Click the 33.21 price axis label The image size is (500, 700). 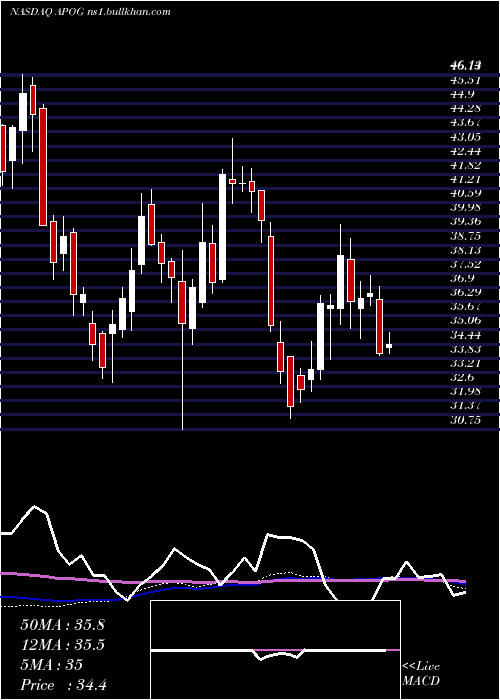466,364
